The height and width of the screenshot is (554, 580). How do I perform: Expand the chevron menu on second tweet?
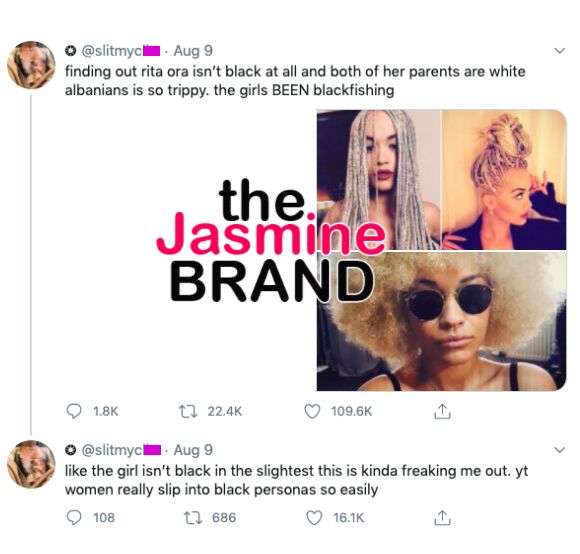[560, 450]
